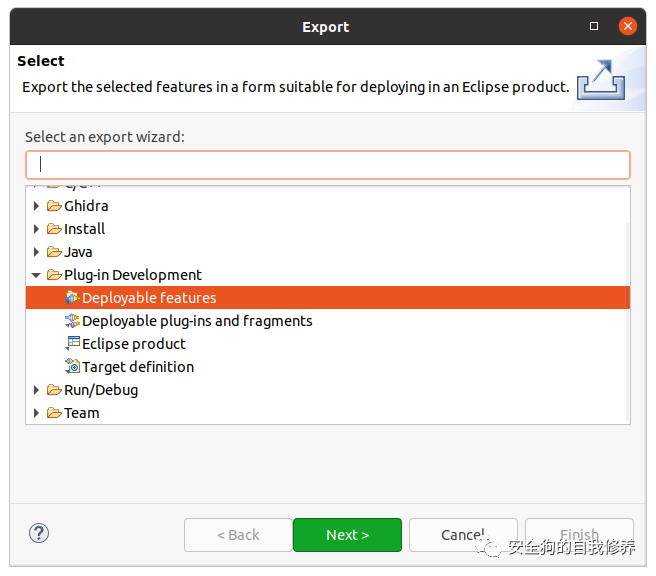Click the Deployable features wizard icon
Viewport: 656px width, 576px height.
click(x=72, y=298)
